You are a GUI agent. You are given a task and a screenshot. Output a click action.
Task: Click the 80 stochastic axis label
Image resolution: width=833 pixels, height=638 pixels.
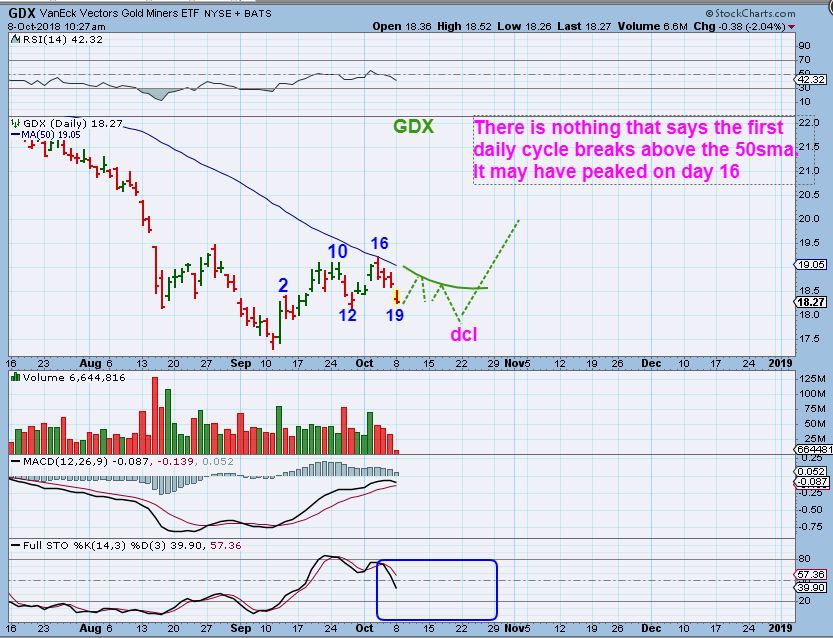[x=804, y=559]
